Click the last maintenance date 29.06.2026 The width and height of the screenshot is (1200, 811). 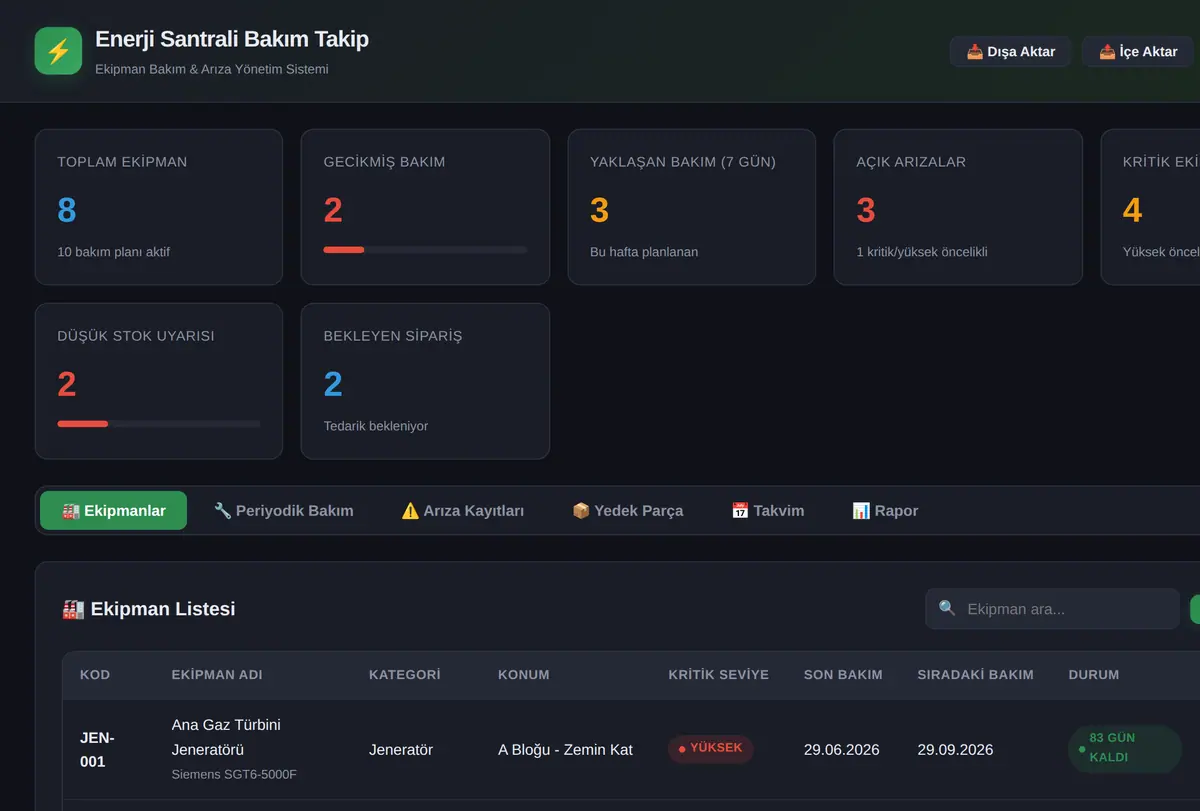(842, 750)
